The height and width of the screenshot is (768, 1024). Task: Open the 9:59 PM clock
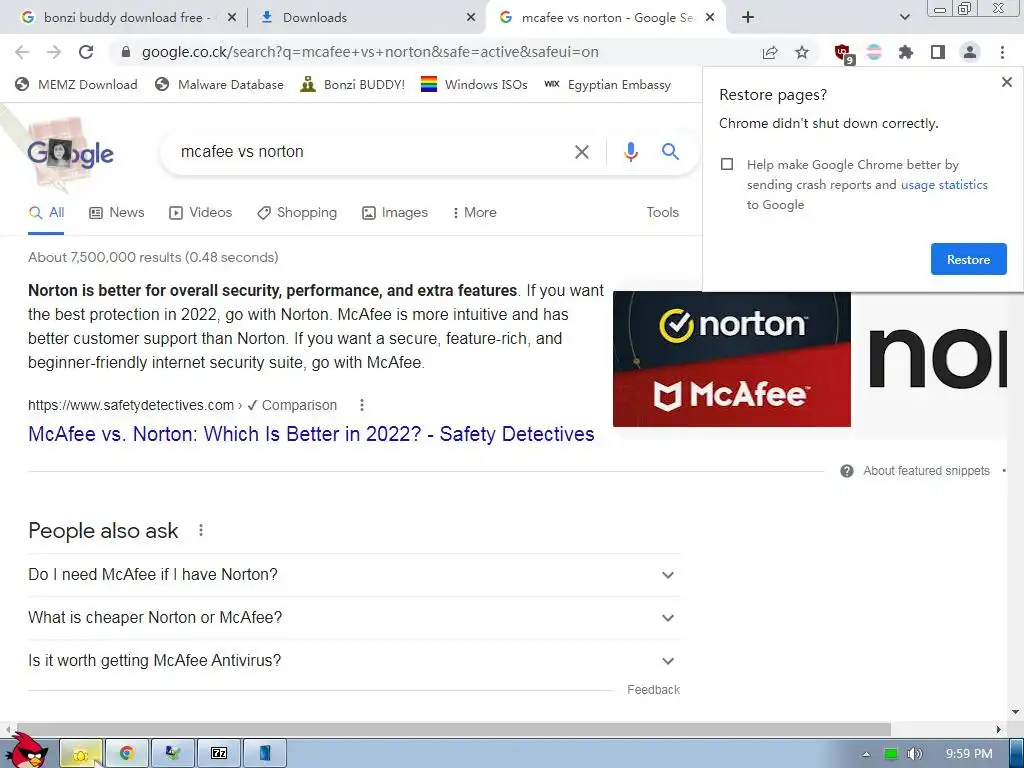click(x=968, y=754)
